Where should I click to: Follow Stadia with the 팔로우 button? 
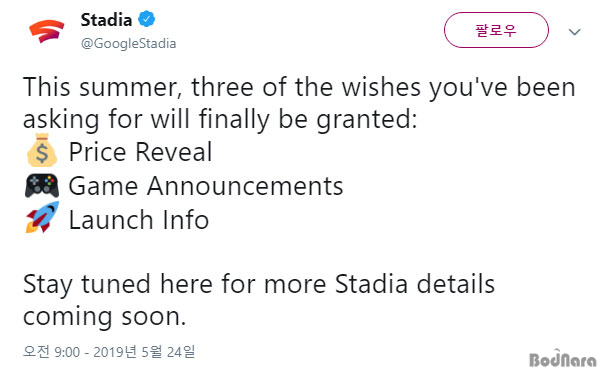click(x=496, y=30)
